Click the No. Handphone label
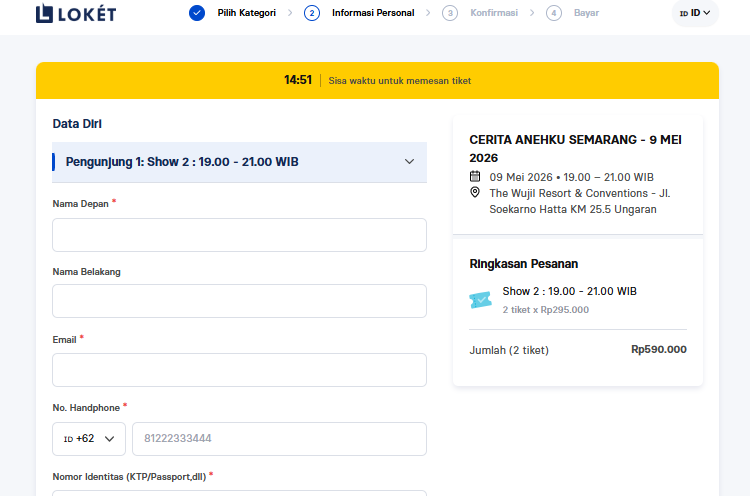The height and width of the screenshot is (496, 750). (86, 408)
